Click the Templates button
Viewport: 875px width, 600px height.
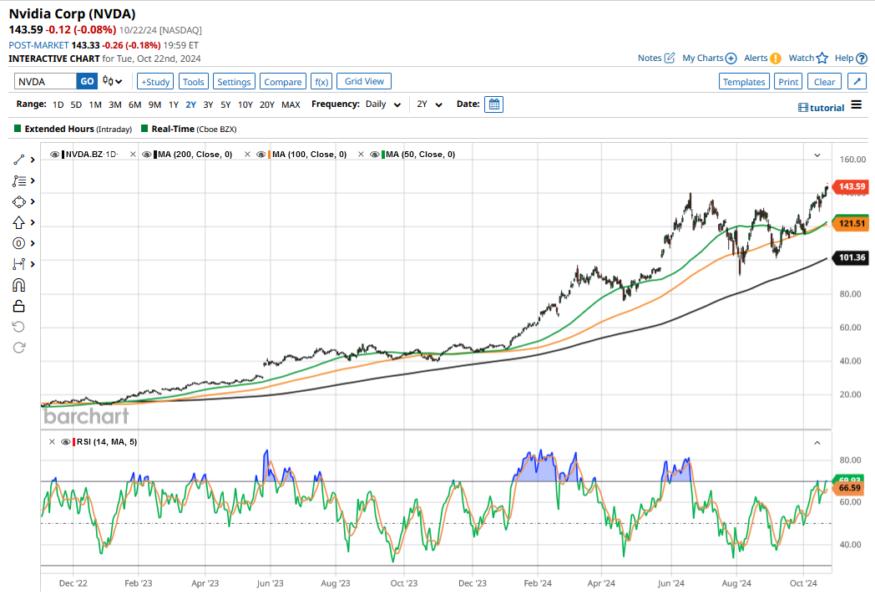tap(745, 81)
